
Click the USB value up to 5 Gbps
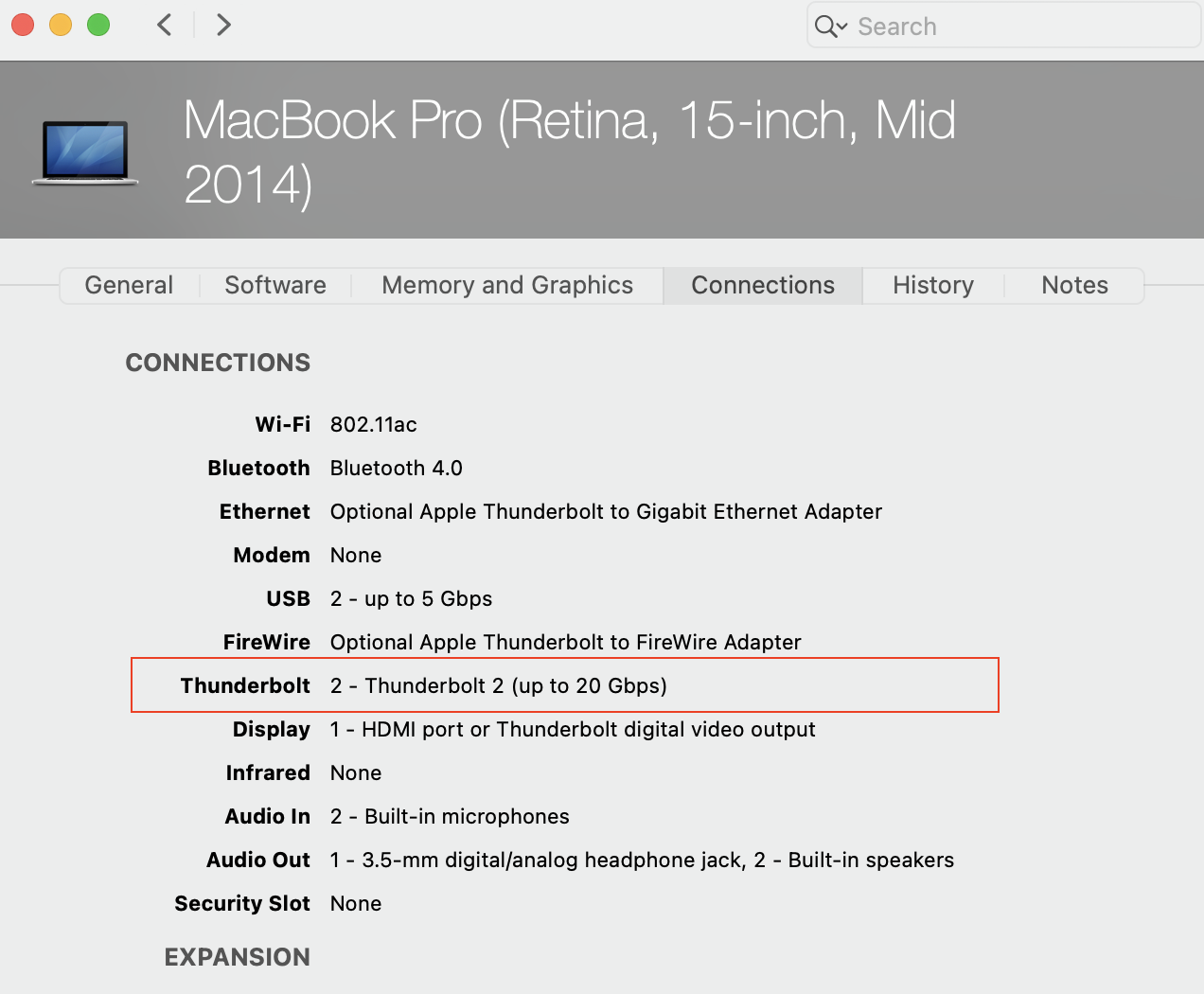pyautogui.click(x=412, y=598)
